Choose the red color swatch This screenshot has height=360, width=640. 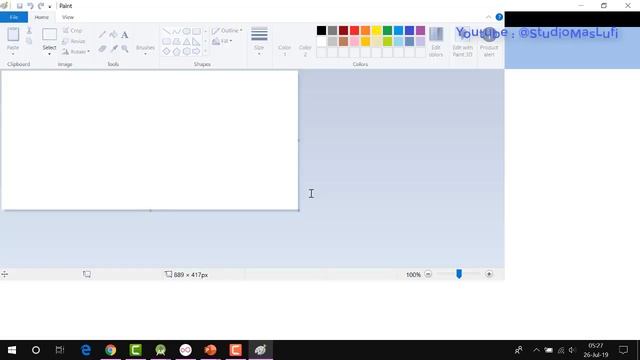pos(354,31)
